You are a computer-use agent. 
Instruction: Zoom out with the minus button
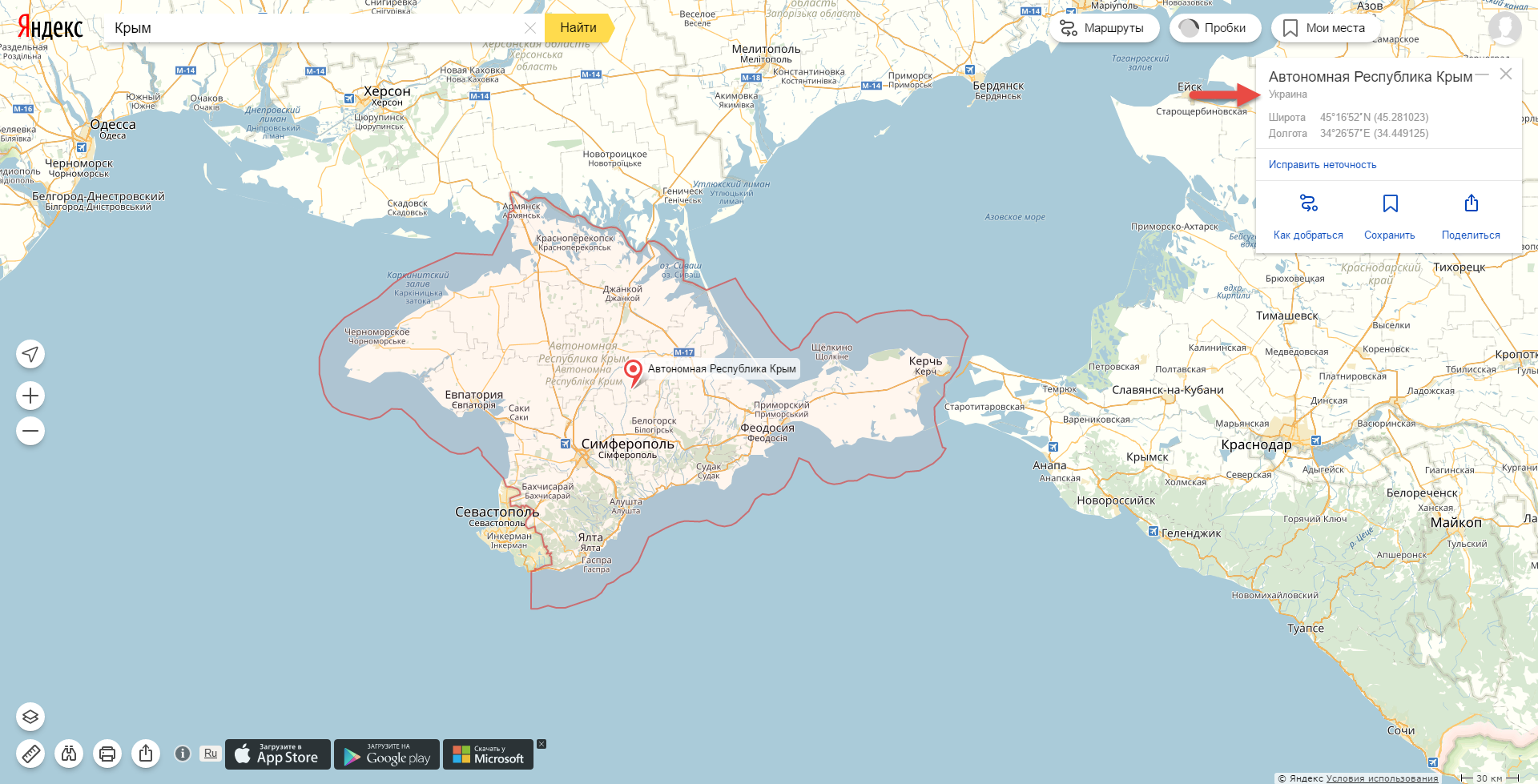pyautogui.click(x=30, y=431)
